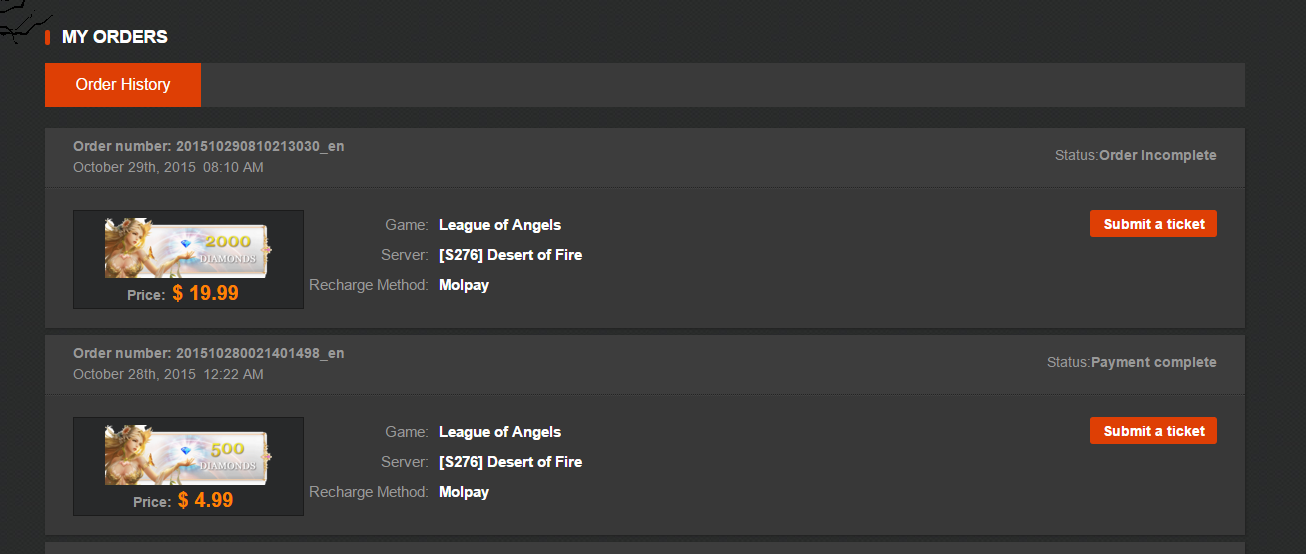Click the Payment complete status
The height and width of the screenshot is (554, 1306).
pyautogui.click(x=1153, y=362)
